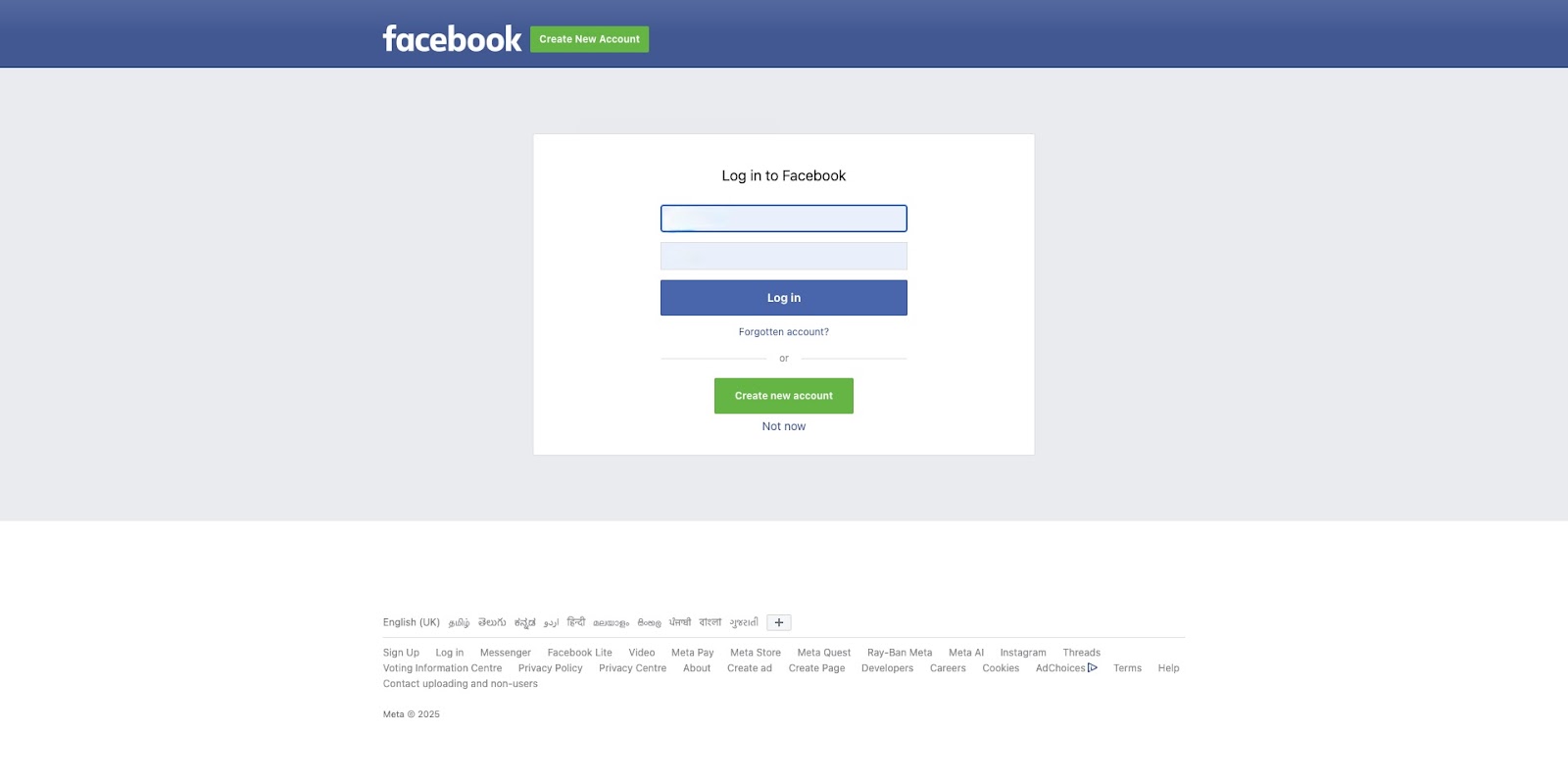Select the password input field
This screenshot has width=1568, height=782.
pyautogui.click(x=784, y=257)
